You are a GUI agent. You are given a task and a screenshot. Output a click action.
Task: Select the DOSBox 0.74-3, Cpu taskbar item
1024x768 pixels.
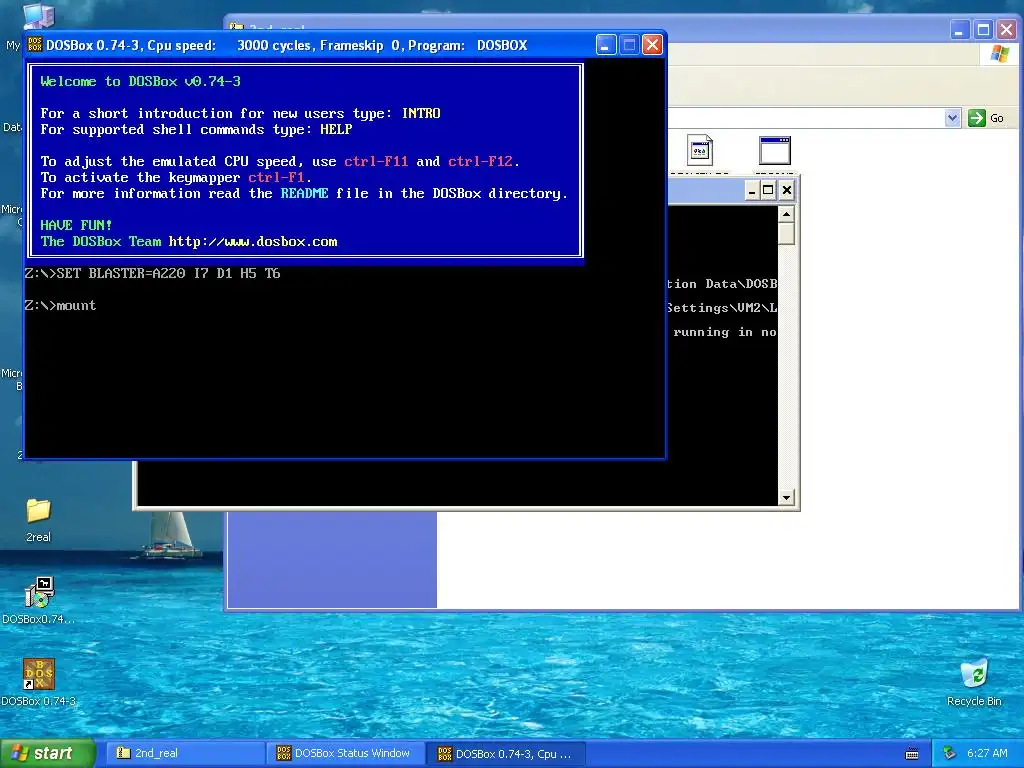coord(507,753)
